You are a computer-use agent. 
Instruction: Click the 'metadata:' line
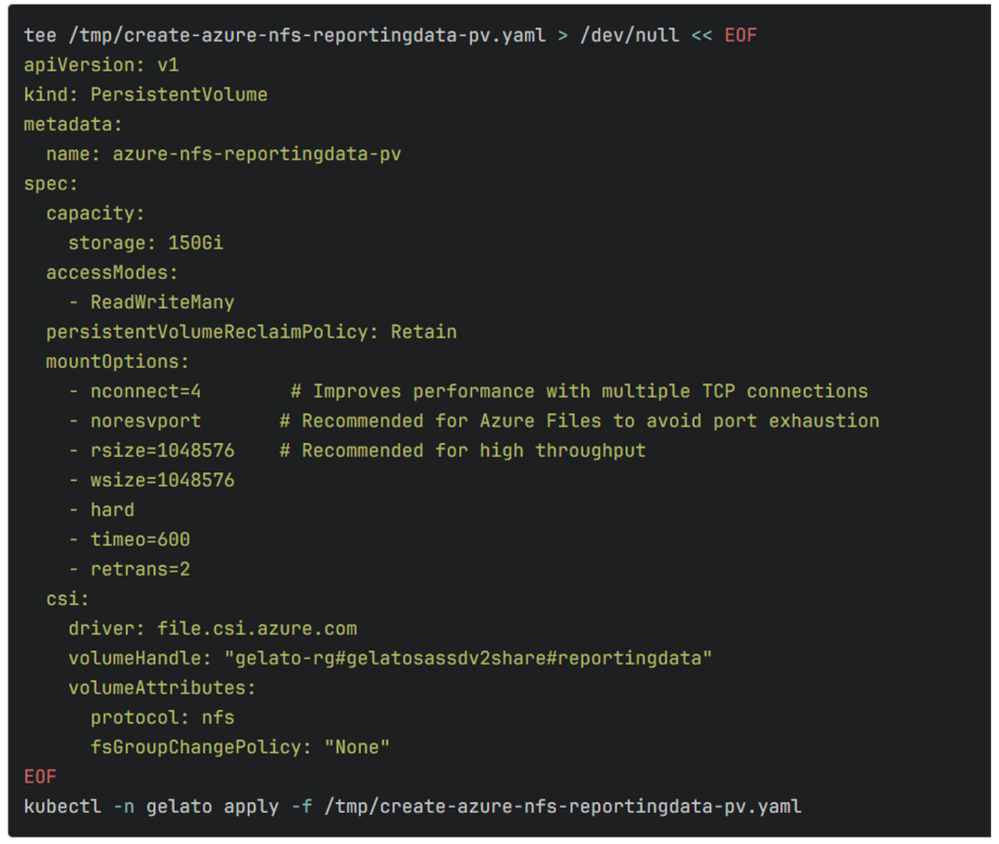click(x=73, y=124)
